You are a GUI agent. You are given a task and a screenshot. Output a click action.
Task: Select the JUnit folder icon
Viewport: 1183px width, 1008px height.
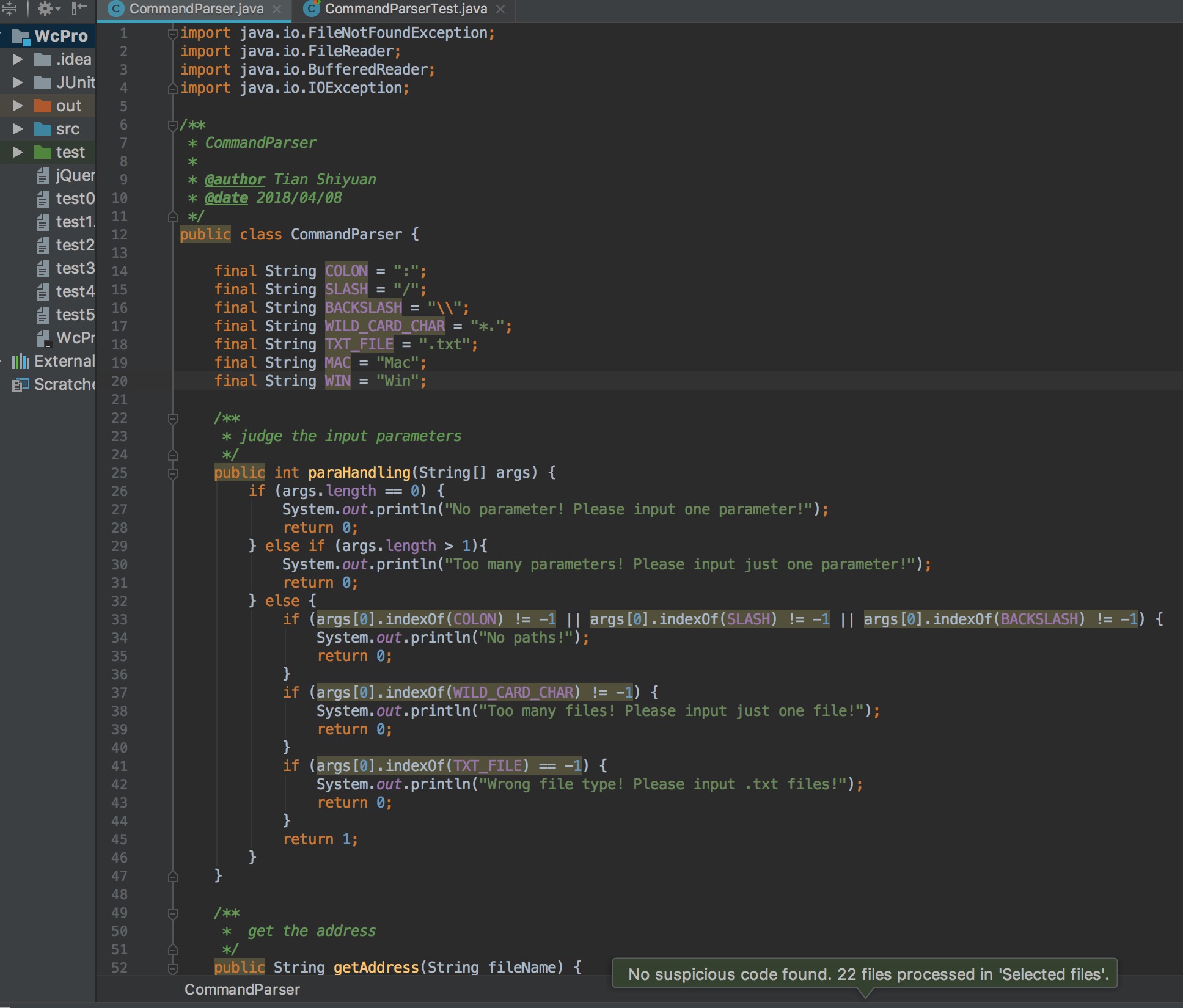[x=43, y=82]
